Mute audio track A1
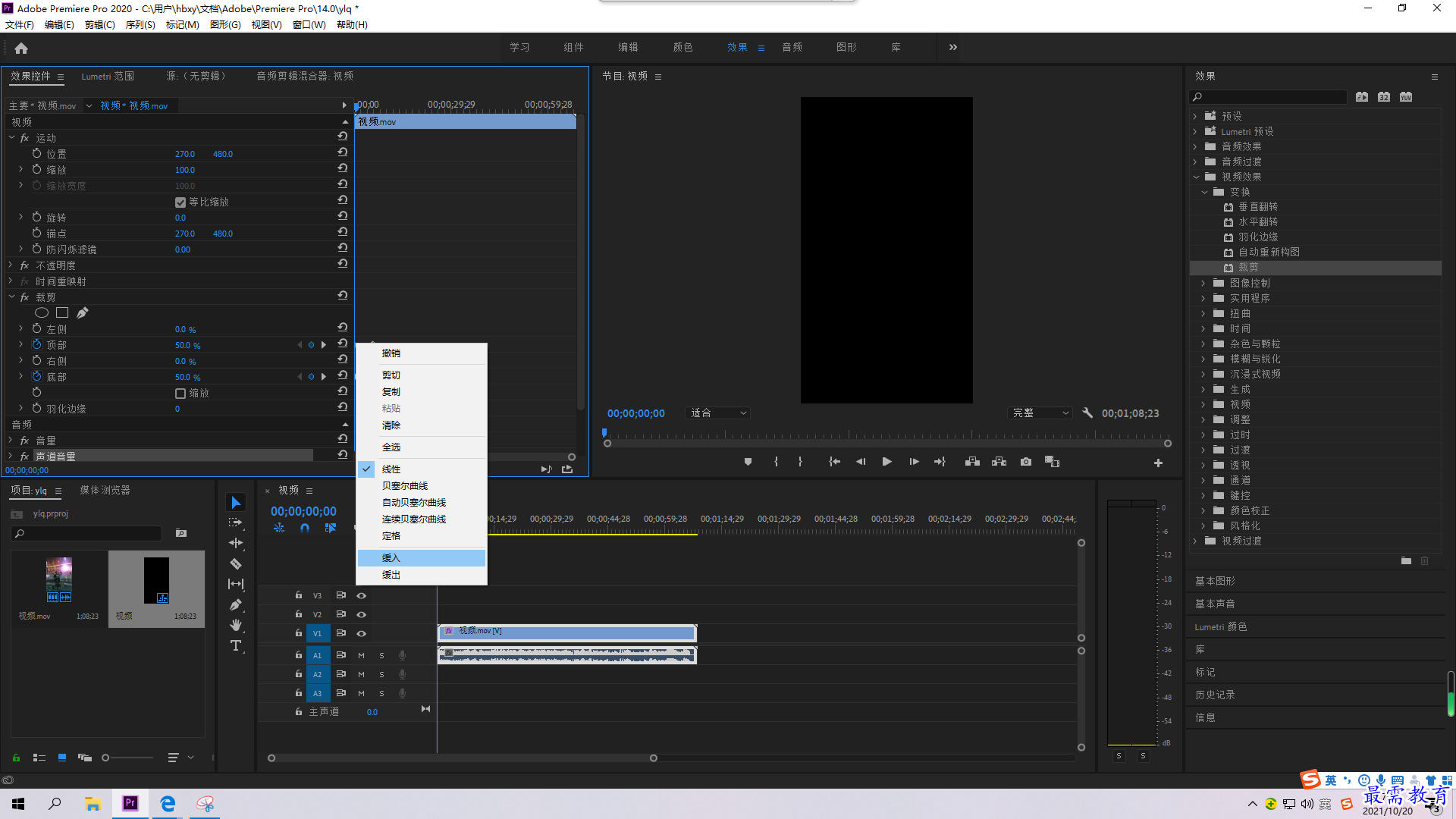The image size is (1456, 819). click(361, 655)
